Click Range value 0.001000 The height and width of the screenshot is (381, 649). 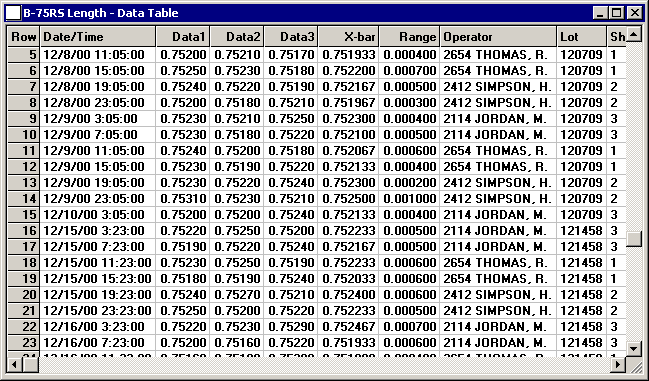pos(409,199)
